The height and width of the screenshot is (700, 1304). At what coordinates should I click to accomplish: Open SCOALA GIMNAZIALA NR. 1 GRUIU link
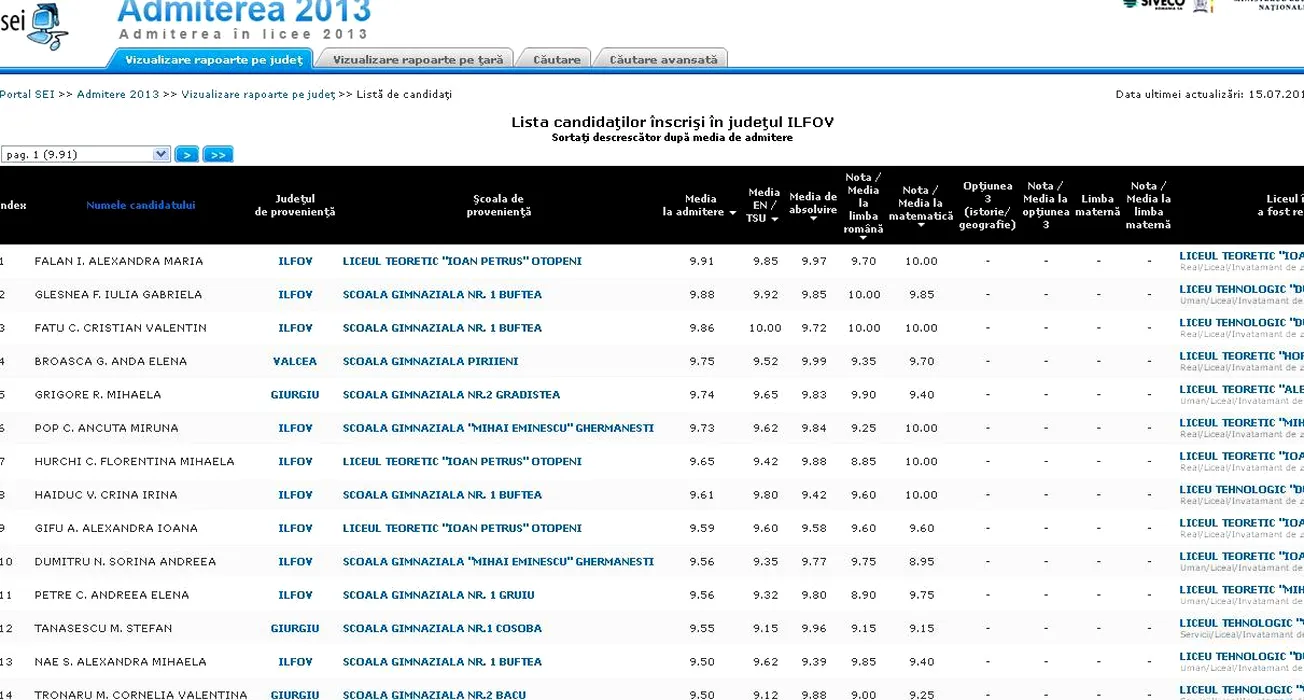click(438, 595)
